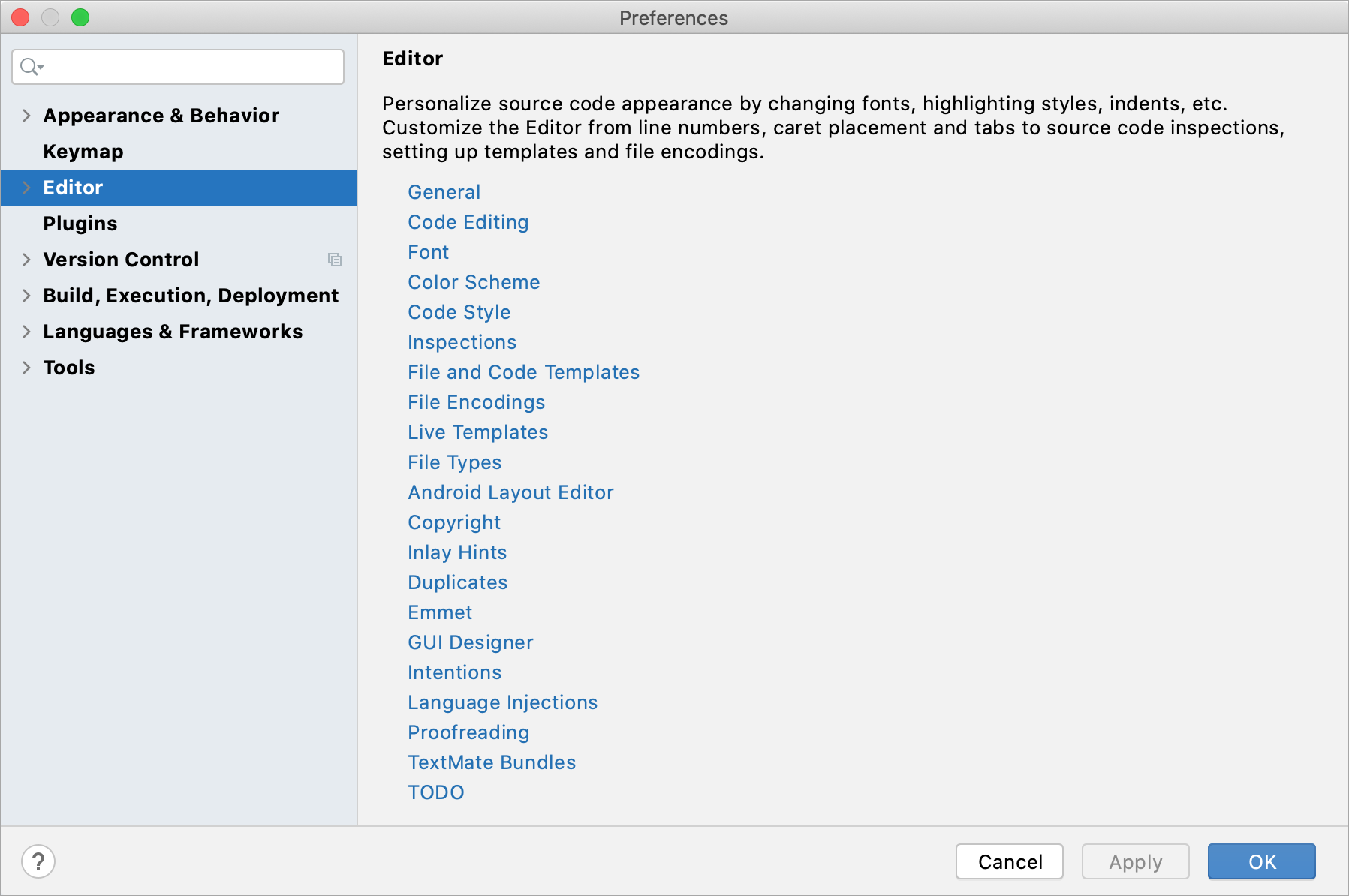Open File and Code Templates link

pos(524,372)
